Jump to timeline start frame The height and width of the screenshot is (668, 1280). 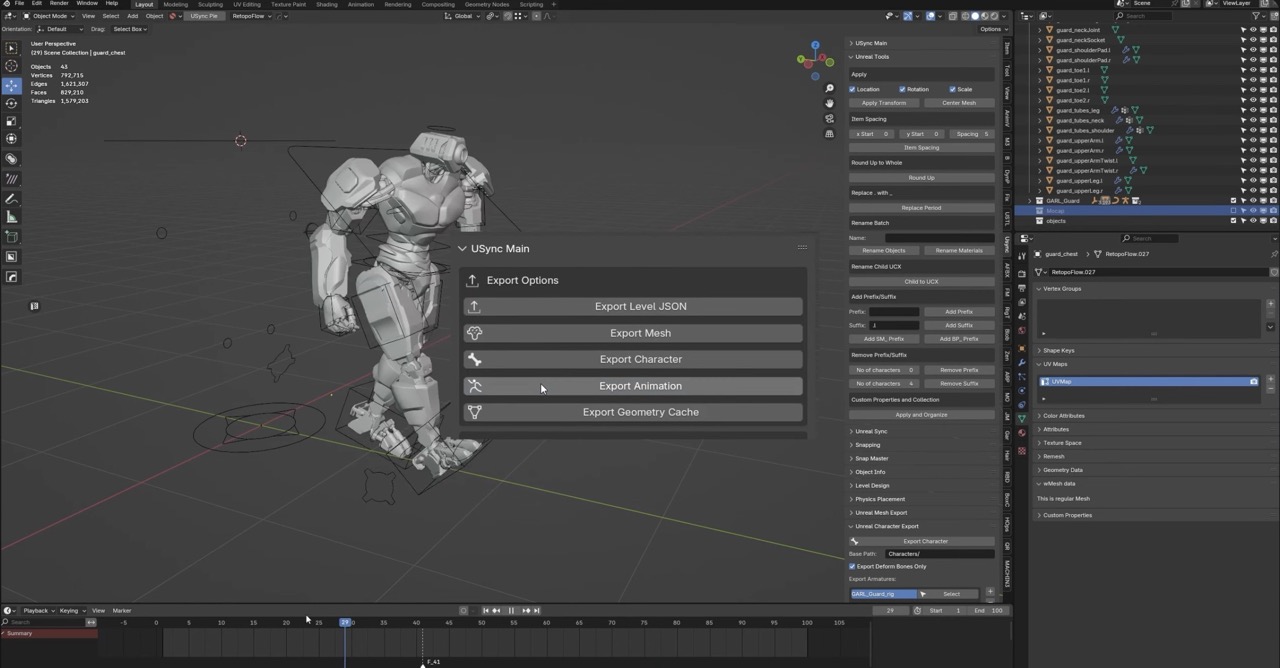(486, 610)
